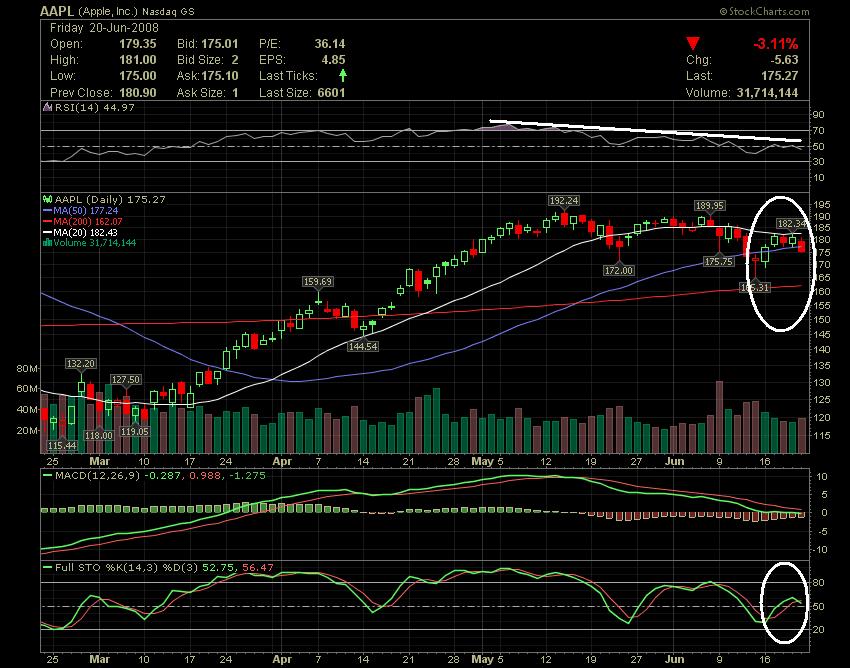Click the red stochastic %D value 56.47
The image size is (850, 668).
[258, 568]
